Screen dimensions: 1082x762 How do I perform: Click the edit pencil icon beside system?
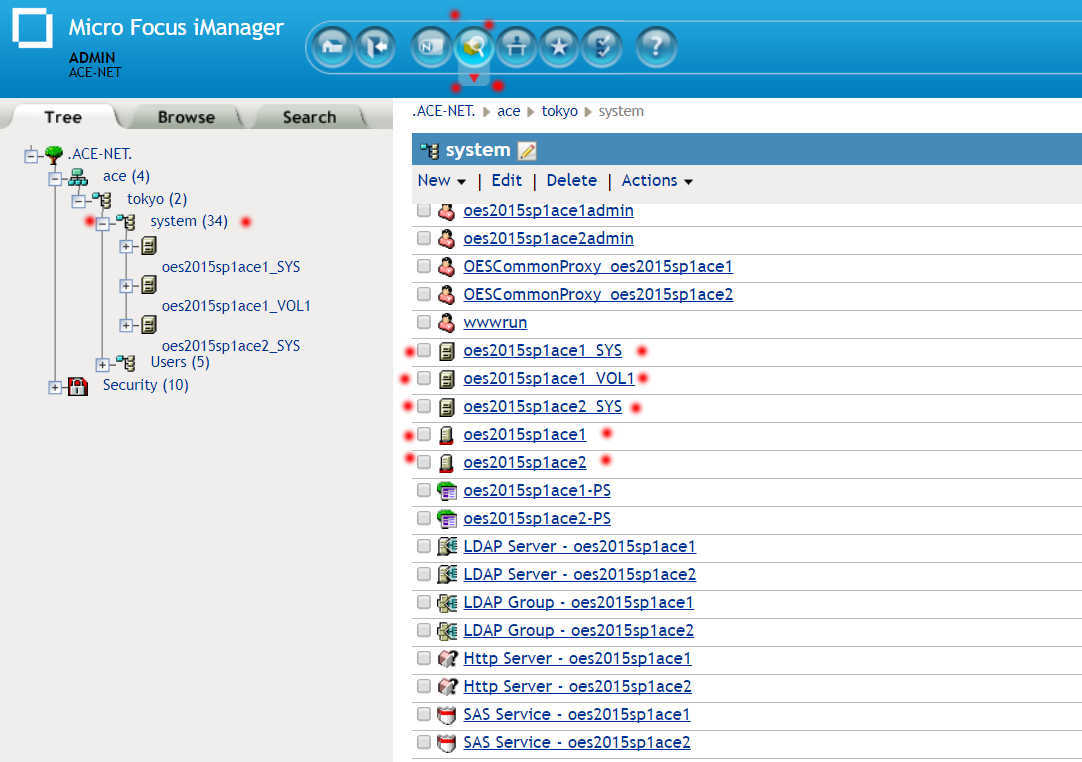click(x=527, y=150)
